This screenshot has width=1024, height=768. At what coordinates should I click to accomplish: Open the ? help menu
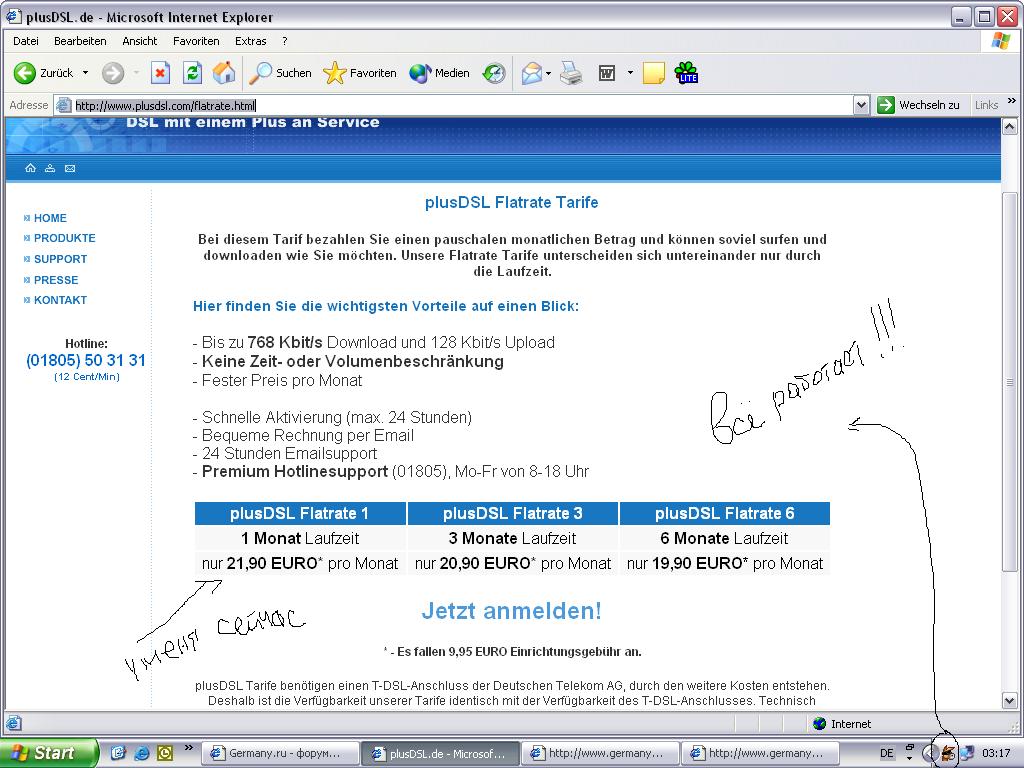tap(285, 41)
